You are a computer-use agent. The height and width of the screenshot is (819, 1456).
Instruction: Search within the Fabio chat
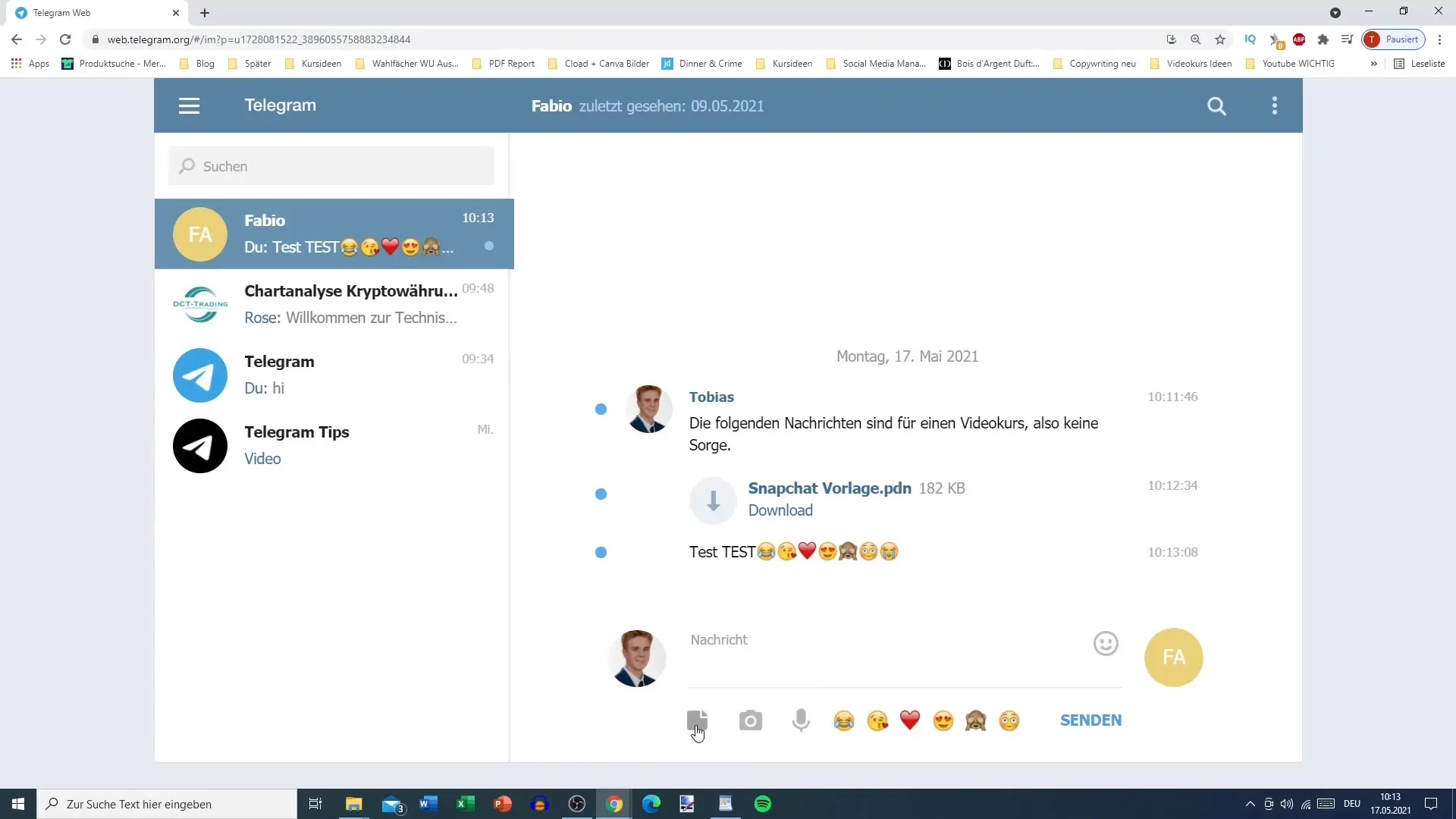(x=1216, y=106)
